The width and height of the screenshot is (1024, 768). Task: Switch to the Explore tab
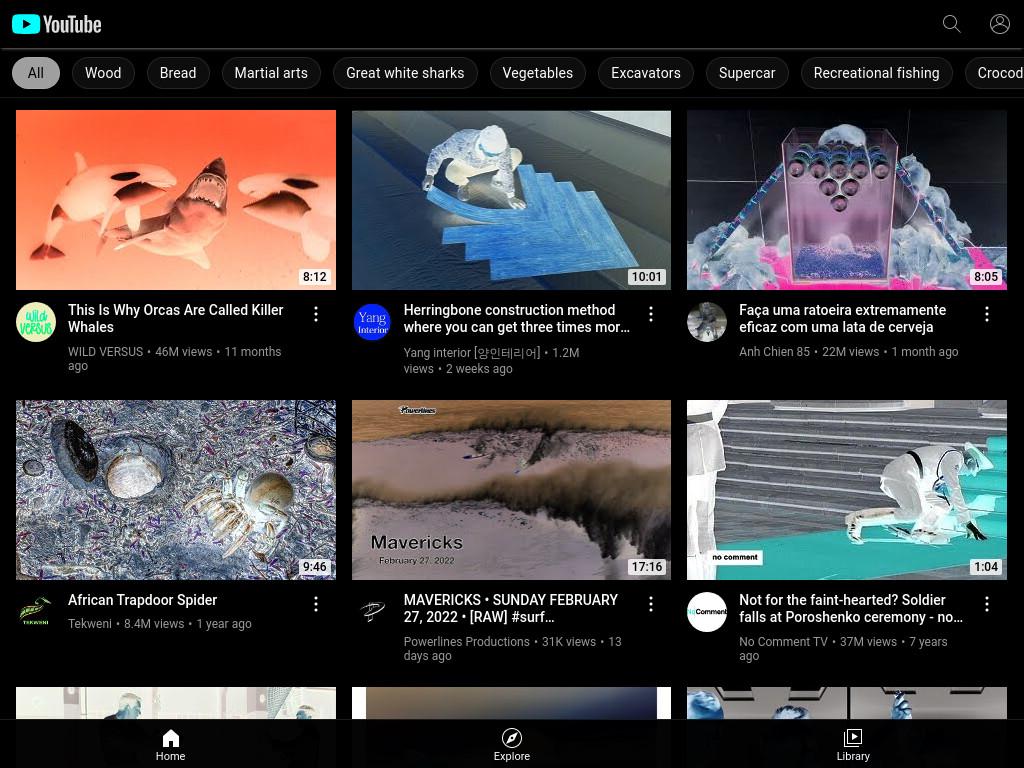tap(511, 745)
